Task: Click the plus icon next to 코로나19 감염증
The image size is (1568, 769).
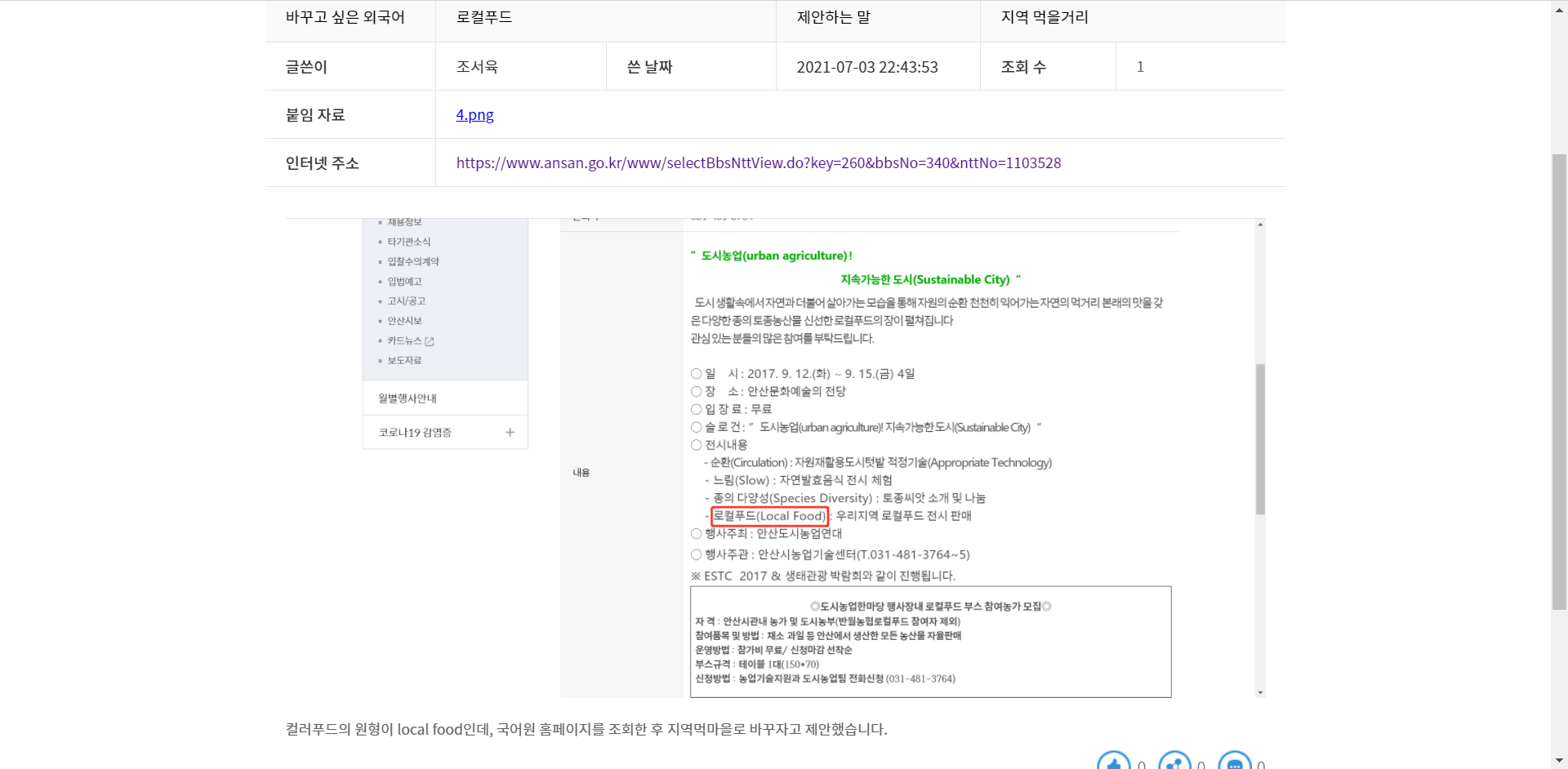Action: 510,433
